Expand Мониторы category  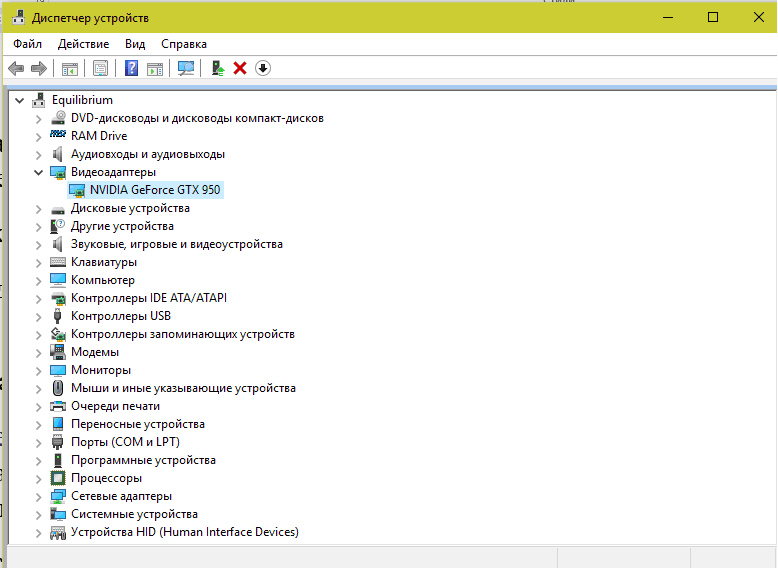(x=38, y=371)
